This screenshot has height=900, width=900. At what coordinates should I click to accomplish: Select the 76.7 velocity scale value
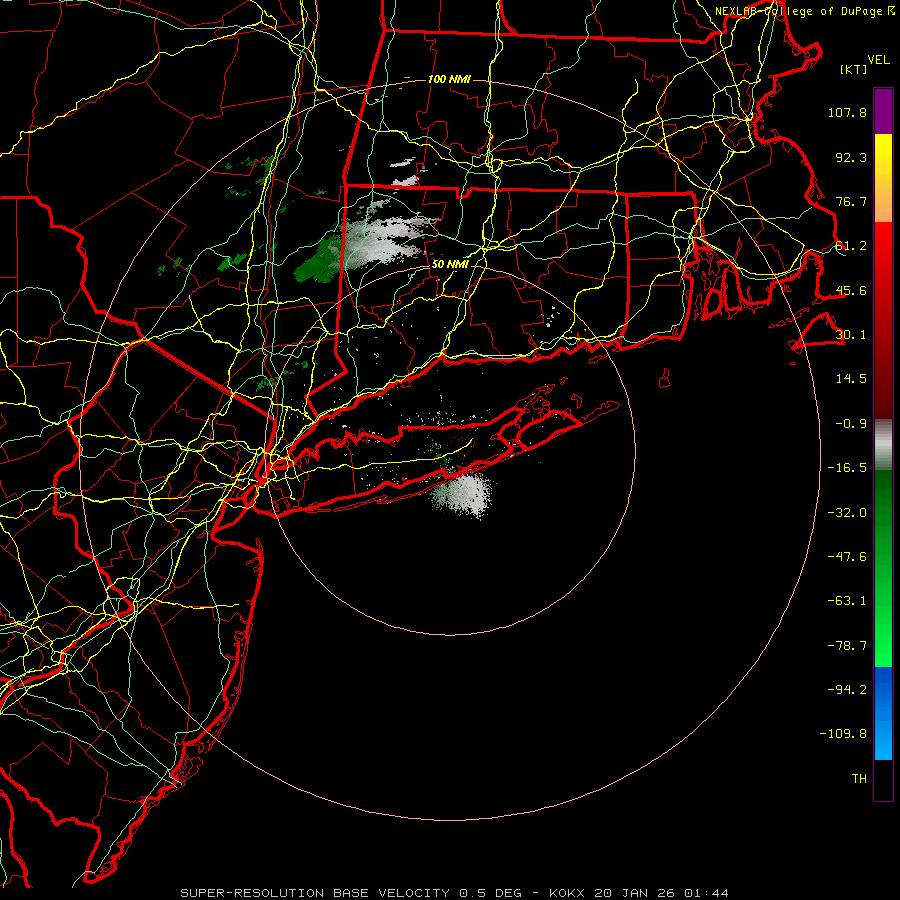[x=851, y=201]
